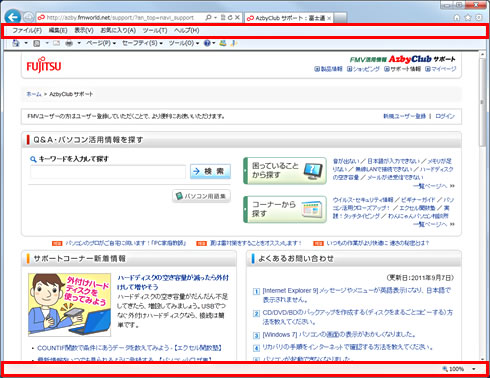Click the browser Forward arrow button

pos(29,17)
